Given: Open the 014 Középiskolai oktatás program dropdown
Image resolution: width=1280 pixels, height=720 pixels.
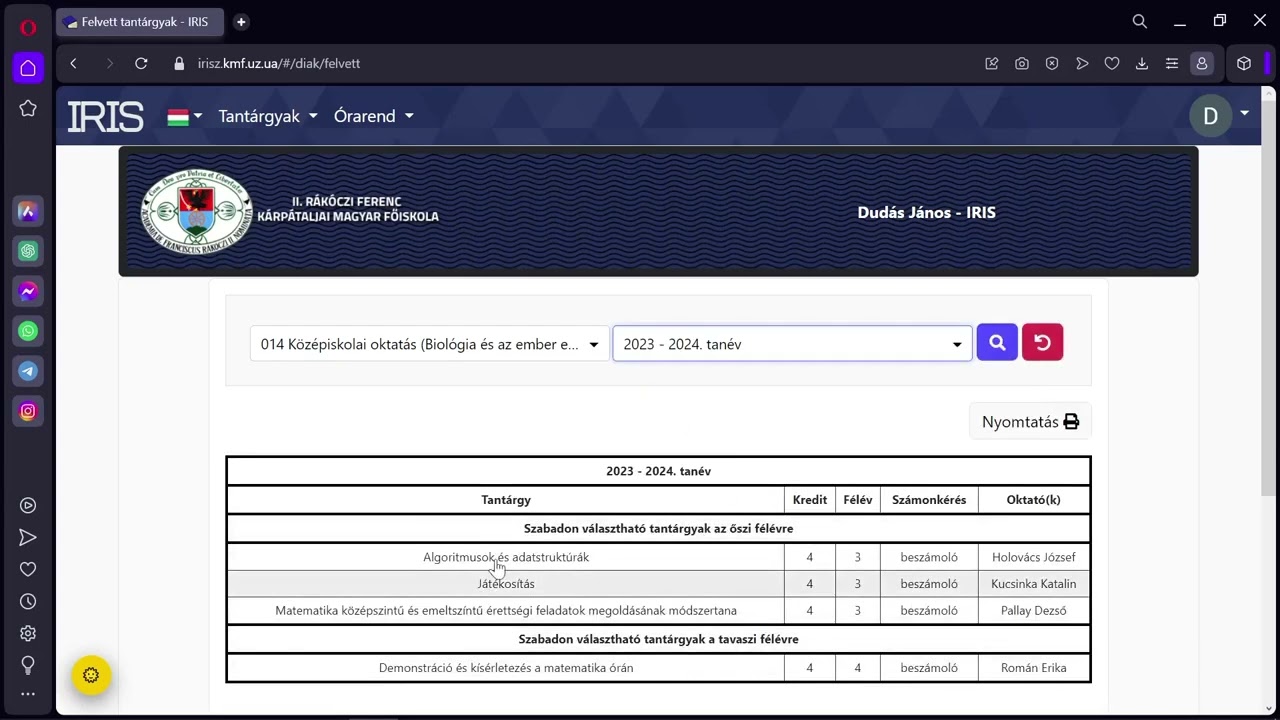Looking at the screenshot, I should pos(429,344).
